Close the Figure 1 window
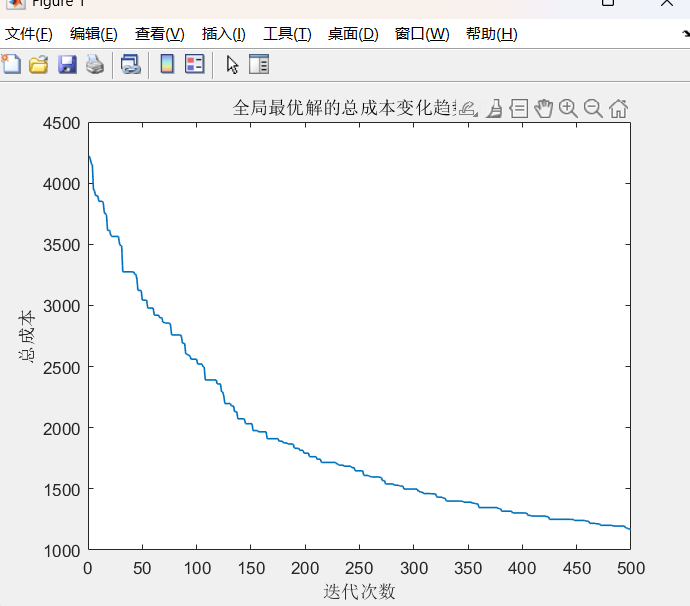The width and height of the screenshot is (690, 606). pos(667,3)
